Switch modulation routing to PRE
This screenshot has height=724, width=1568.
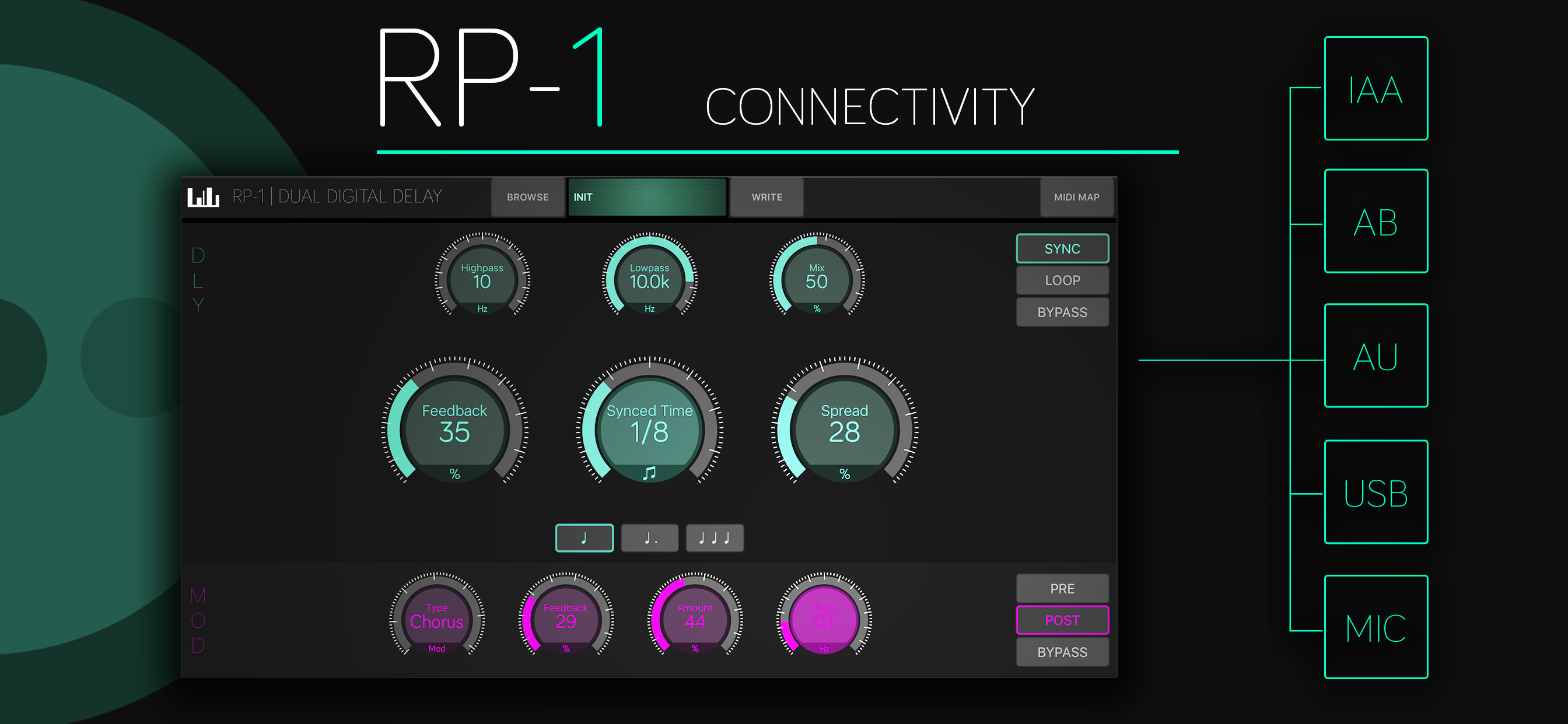pos(1062,588)
